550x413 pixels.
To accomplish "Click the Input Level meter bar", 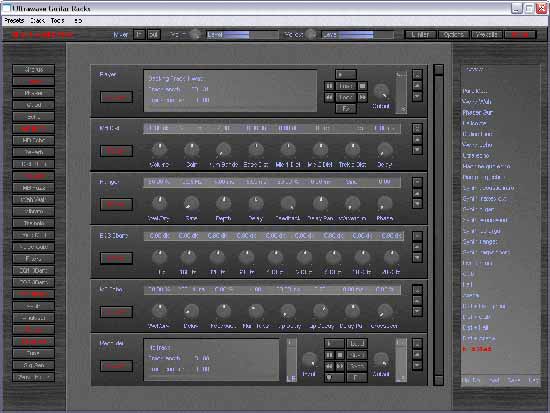I will [242, 34].
